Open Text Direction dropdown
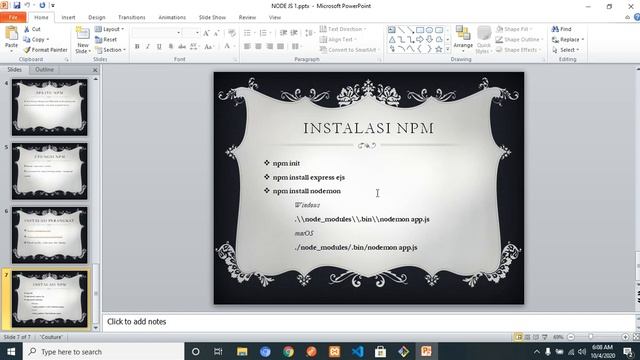This screenshot has width=640, height=360. tap(343, 29)
